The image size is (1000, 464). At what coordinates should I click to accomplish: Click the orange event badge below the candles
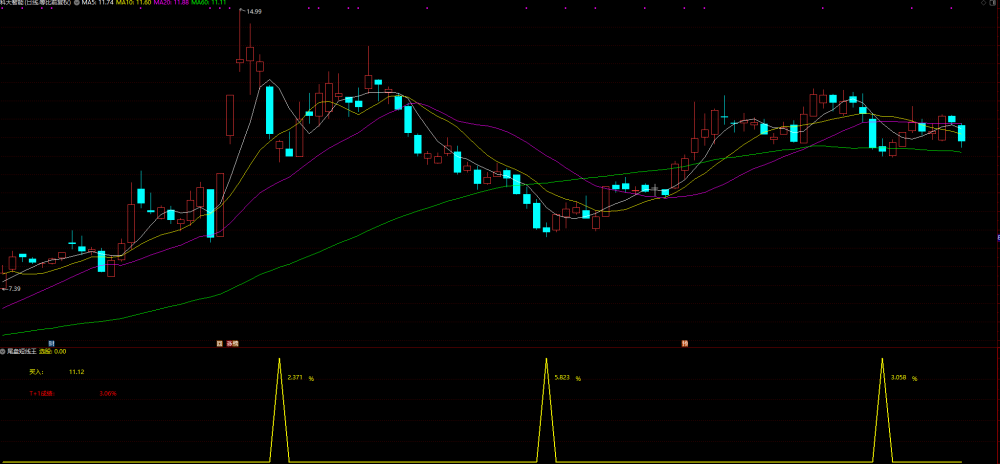[219, 344]
